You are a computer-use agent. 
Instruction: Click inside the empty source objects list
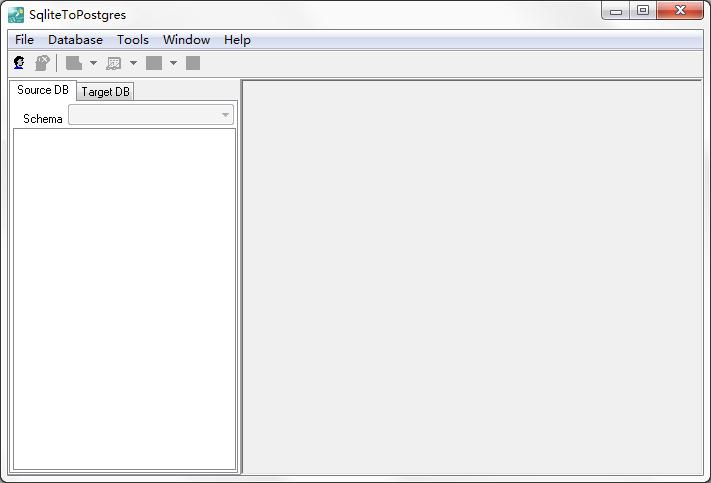pos(125,299)
